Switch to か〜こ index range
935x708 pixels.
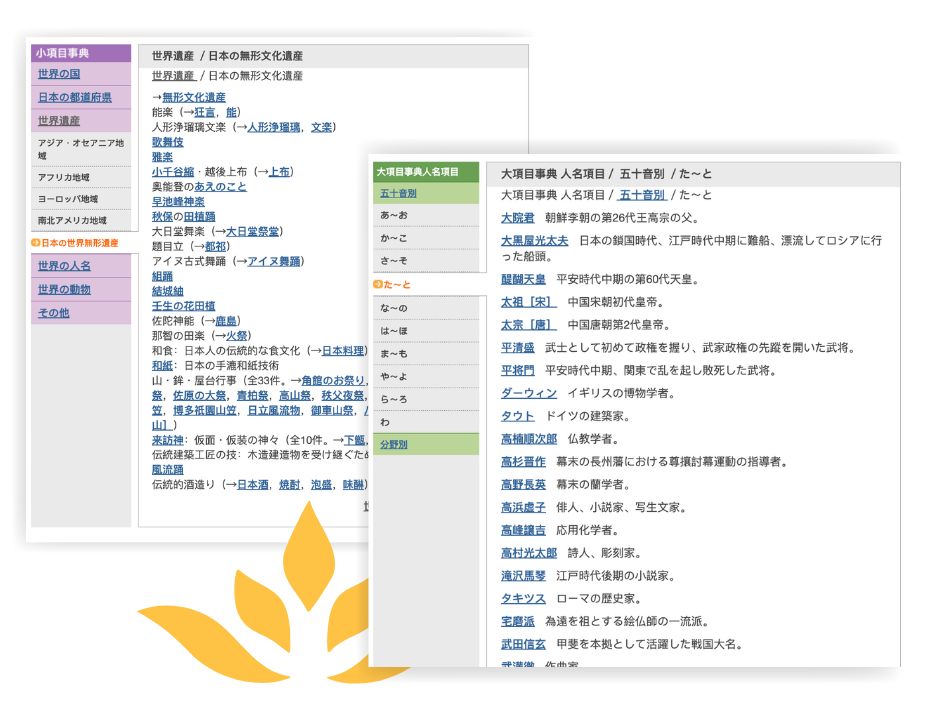(393, 238)
